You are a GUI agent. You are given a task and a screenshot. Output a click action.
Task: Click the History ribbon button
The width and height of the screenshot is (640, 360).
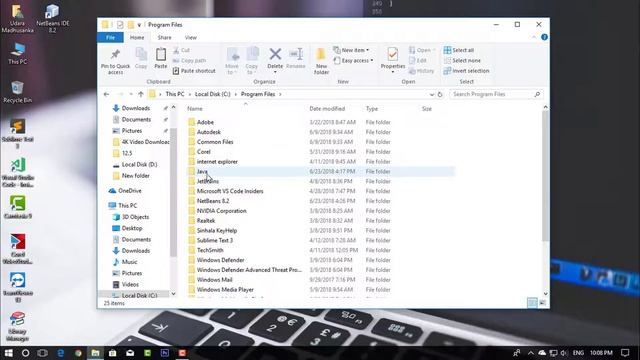(422, 71)
